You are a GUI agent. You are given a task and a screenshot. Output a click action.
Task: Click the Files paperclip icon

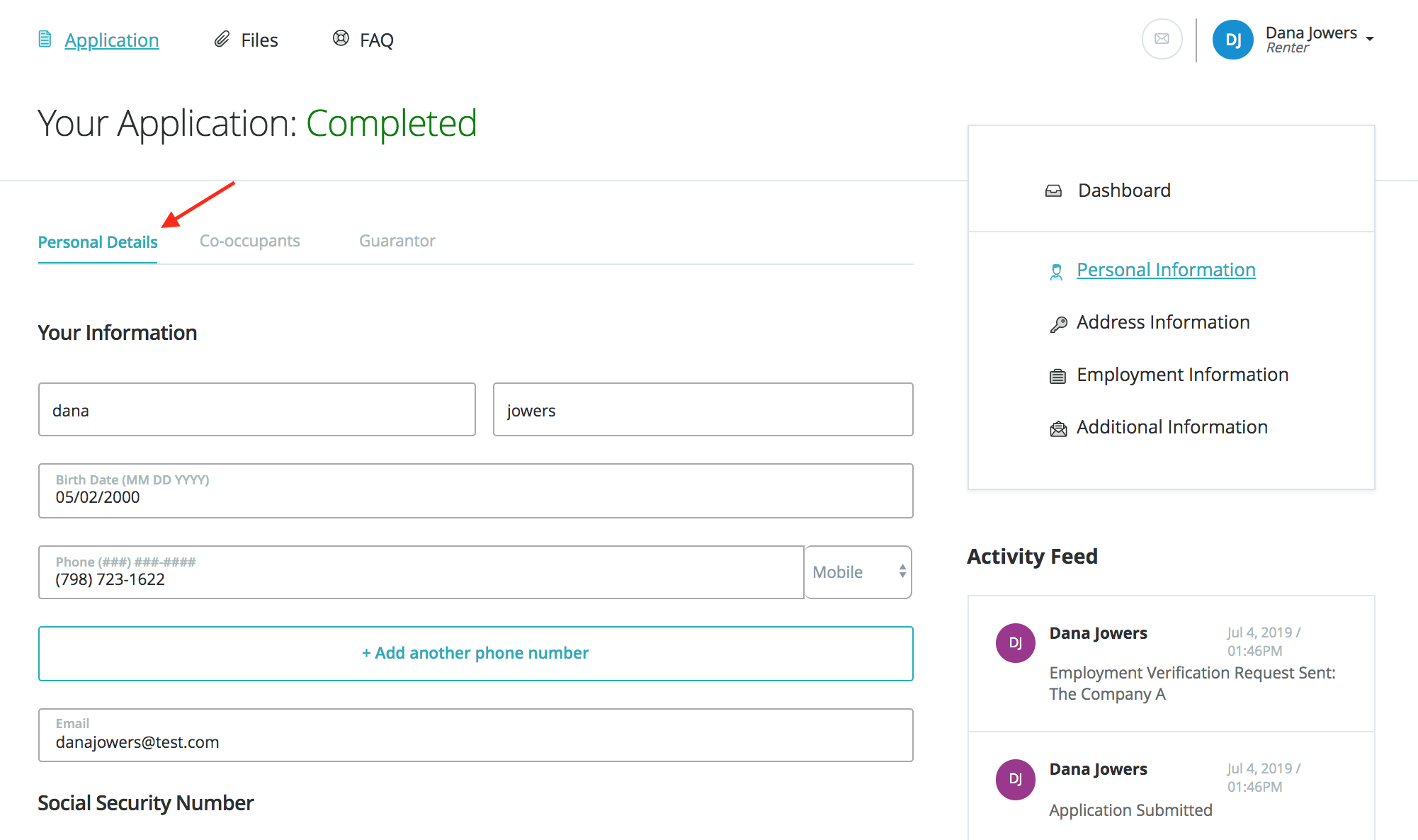pyautogui.click(x=222, y=39)
